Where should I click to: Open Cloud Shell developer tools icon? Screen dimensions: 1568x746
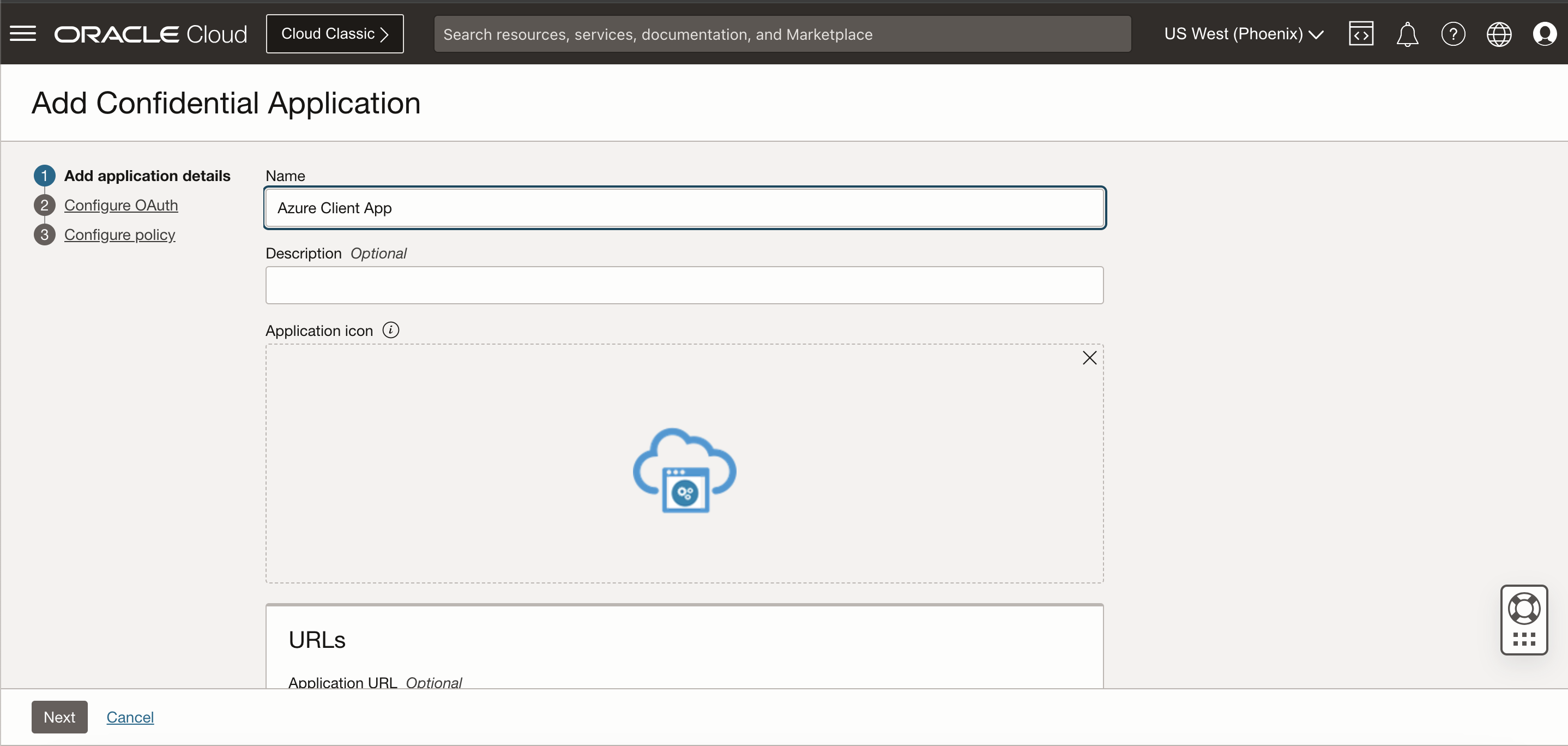coord(1360,34)
